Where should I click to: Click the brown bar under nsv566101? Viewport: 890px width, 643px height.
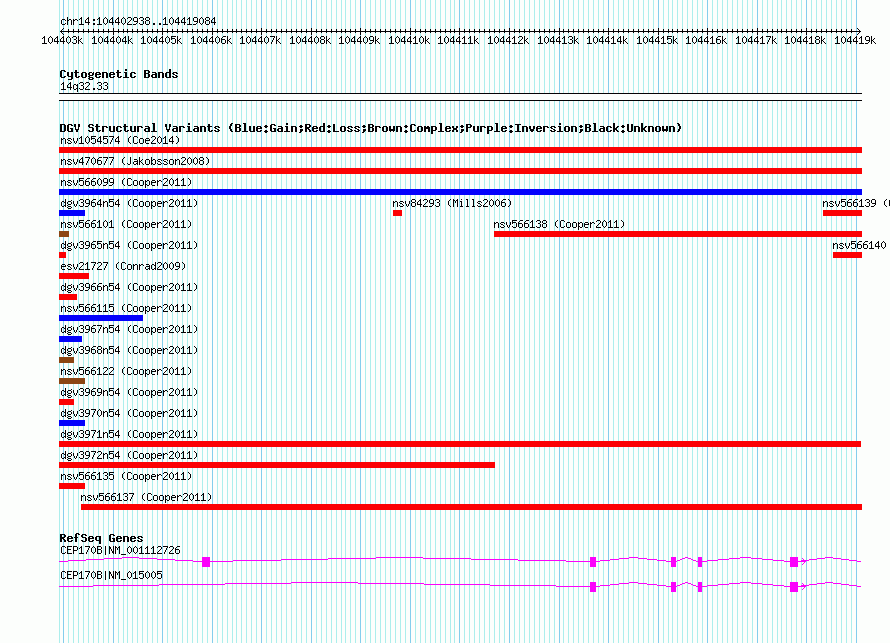point(64,234)
